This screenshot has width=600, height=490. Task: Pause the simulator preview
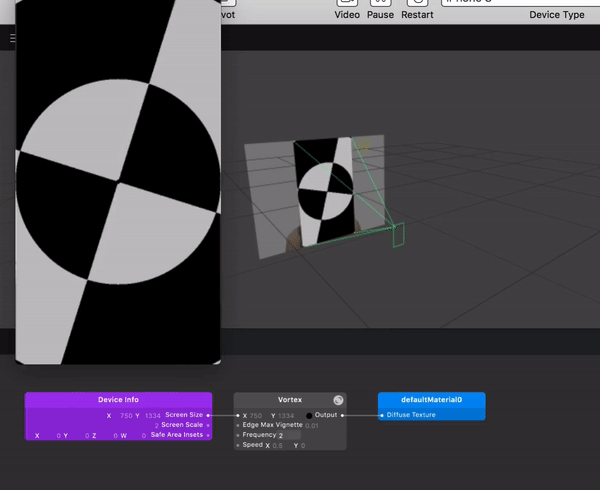pos(380,10)
